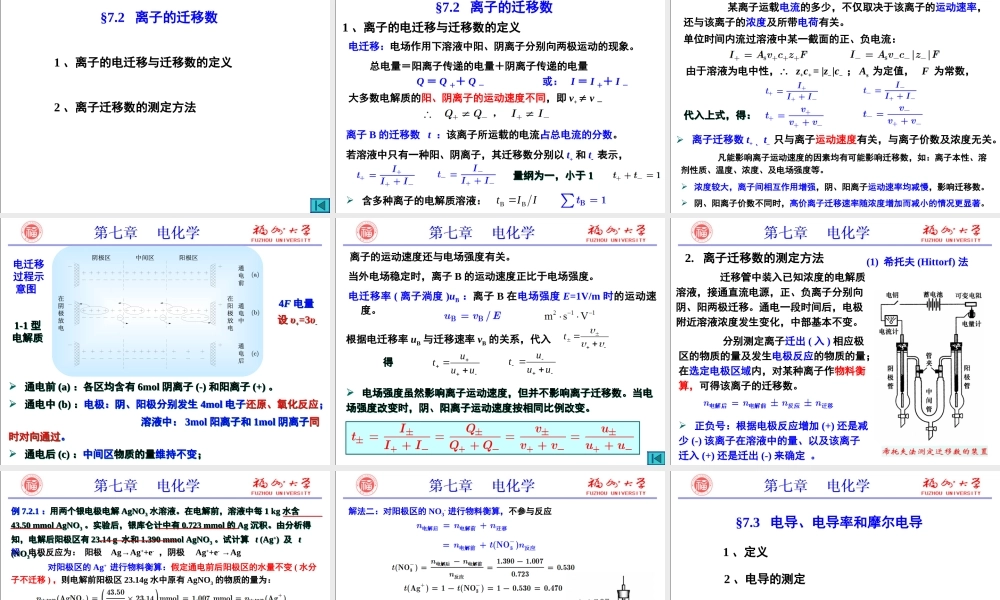This screenshot has width=1000, height=600.
Task: Click the back-navigation arrow button on the first slide
Action: tap(318, 205)
